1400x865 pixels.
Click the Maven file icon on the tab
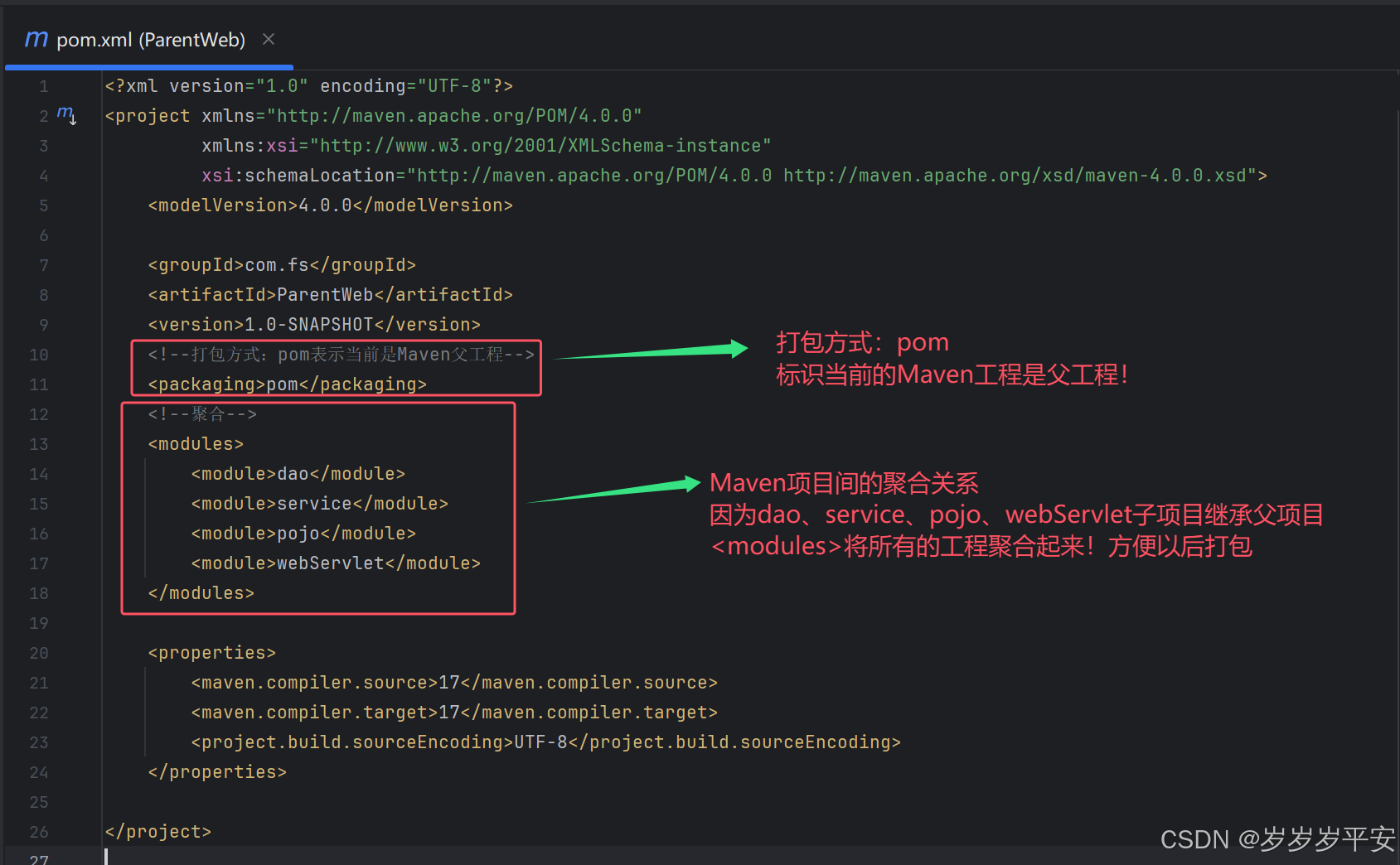pos(36,39)
